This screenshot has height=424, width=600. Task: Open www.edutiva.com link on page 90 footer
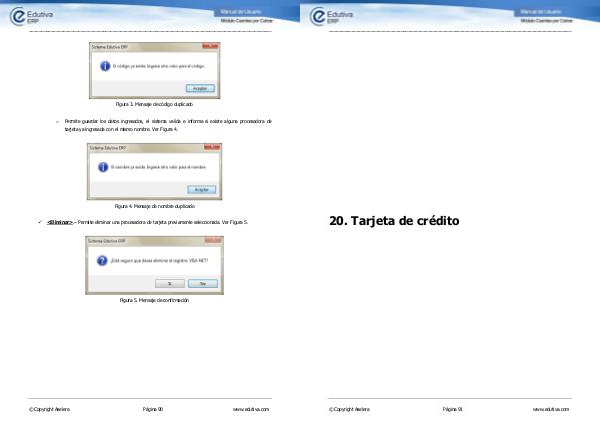click(250, 409)
